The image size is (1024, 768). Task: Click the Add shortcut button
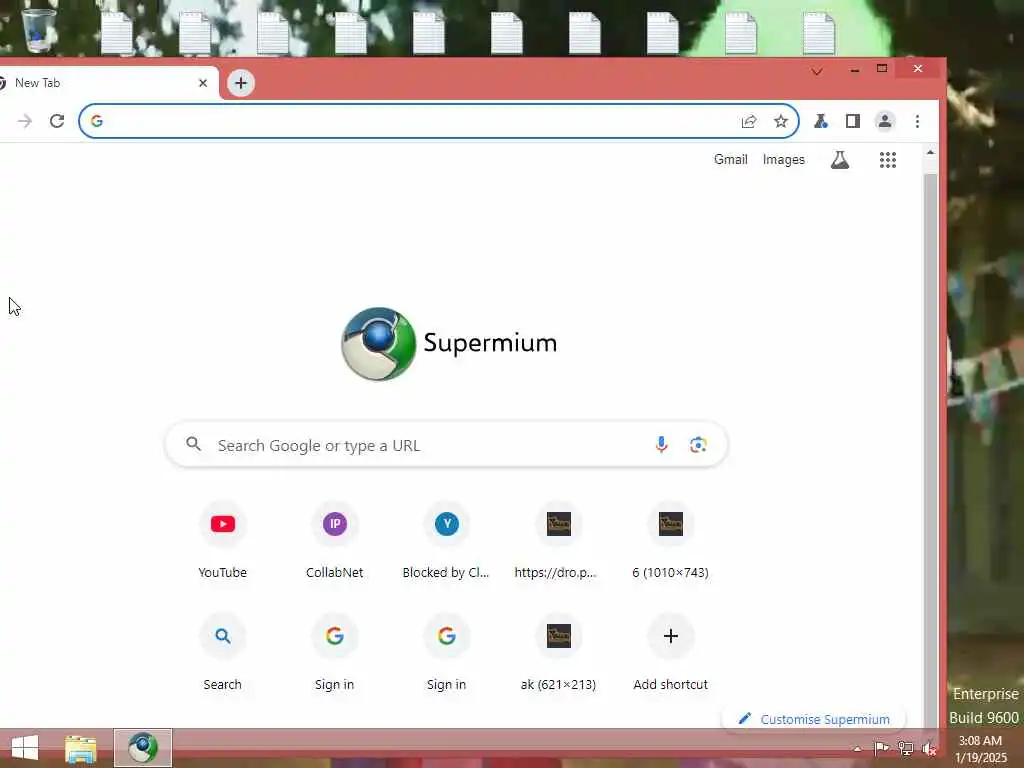point(670,652)
